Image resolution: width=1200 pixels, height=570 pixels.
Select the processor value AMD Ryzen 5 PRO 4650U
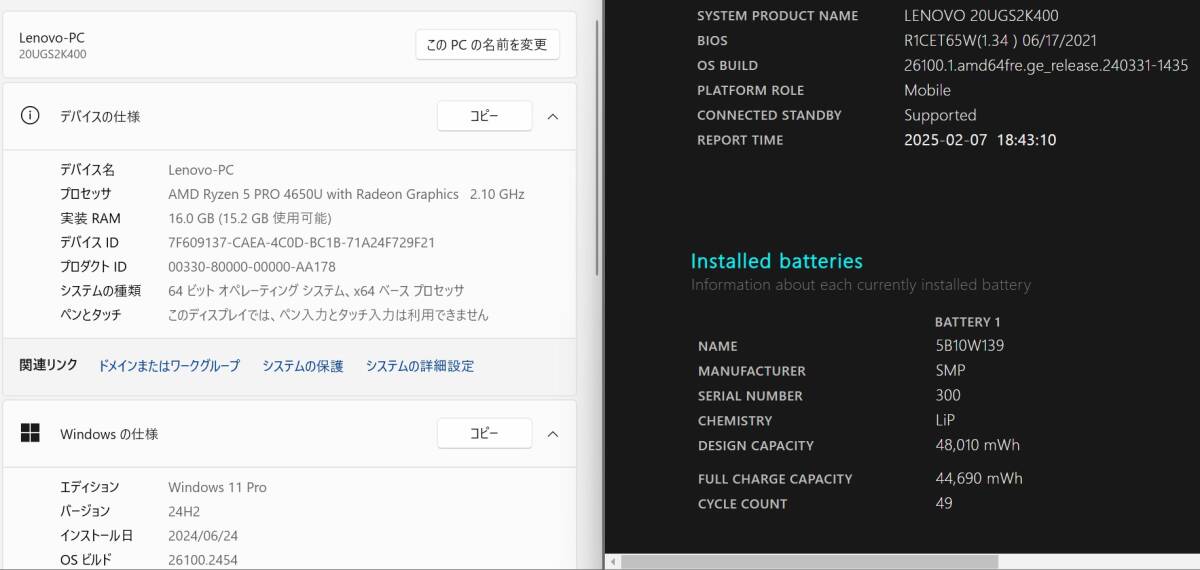346,194
